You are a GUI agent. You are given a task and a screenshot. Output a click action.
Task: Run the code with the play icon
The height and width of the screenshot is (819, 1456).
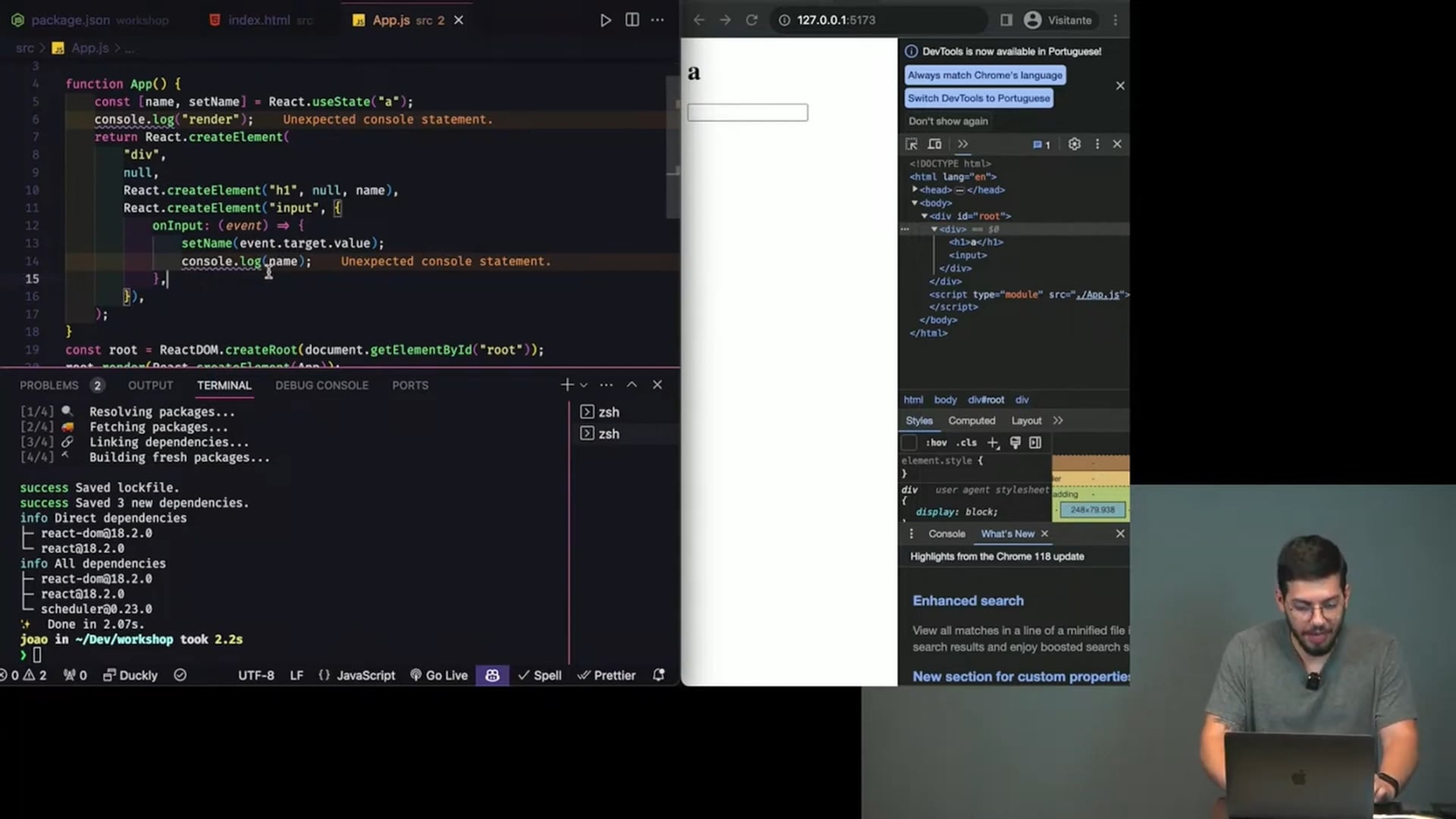[605, 20]
